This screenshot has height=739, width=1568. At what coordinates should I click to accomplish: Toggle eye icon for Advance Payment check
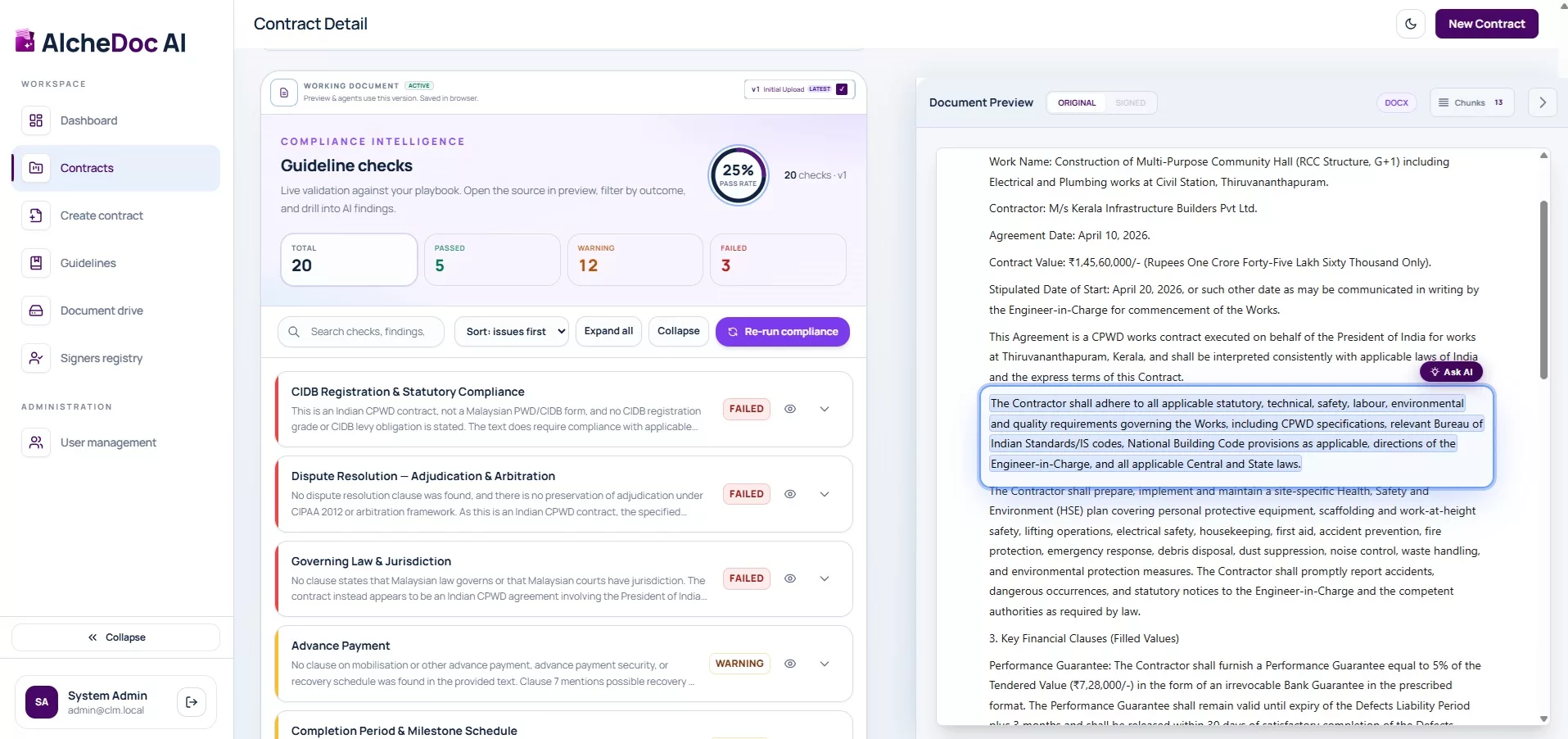(x=790, y=664)
